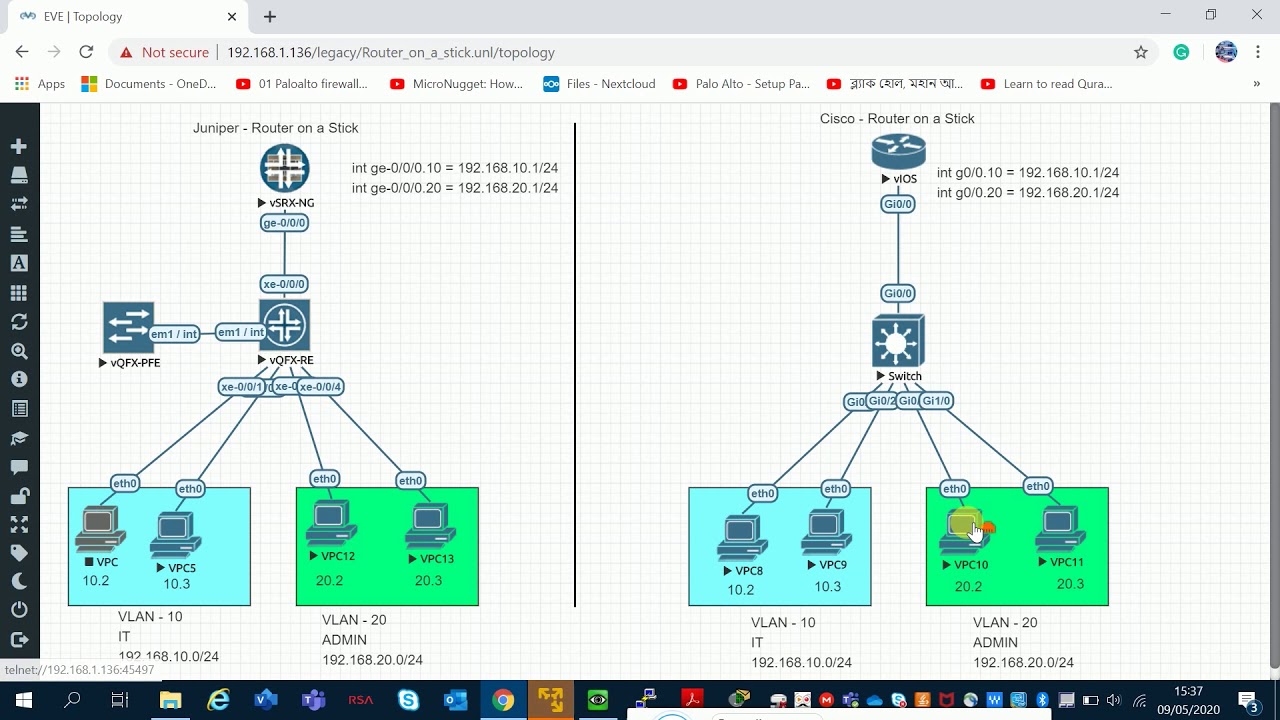
Task: Open '01 Paloalto firewall...' bookmark
Action: pos(302,84)
